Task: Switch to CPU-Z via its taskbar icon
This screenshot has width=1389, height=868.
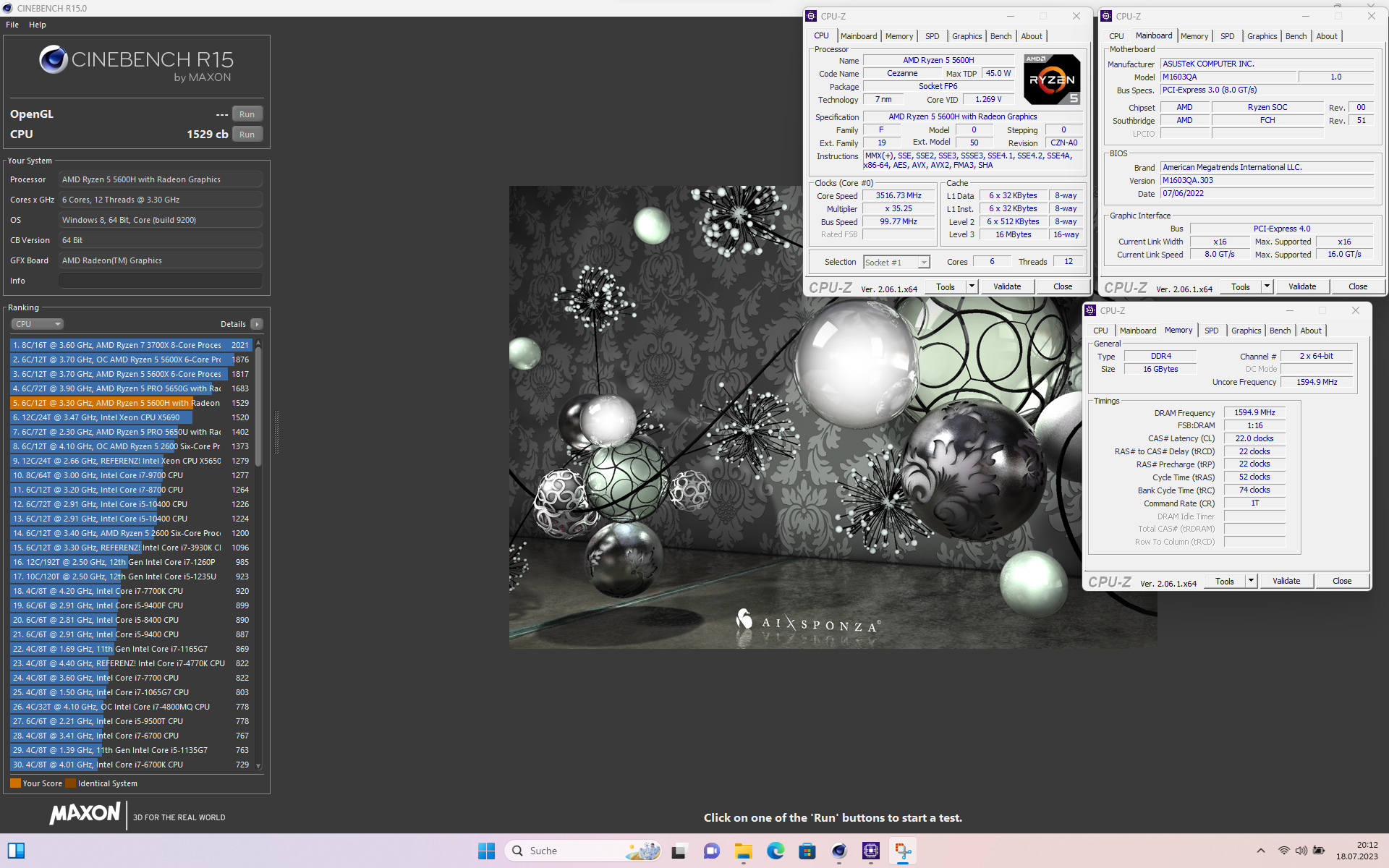Action: click(x=871, y=851)
